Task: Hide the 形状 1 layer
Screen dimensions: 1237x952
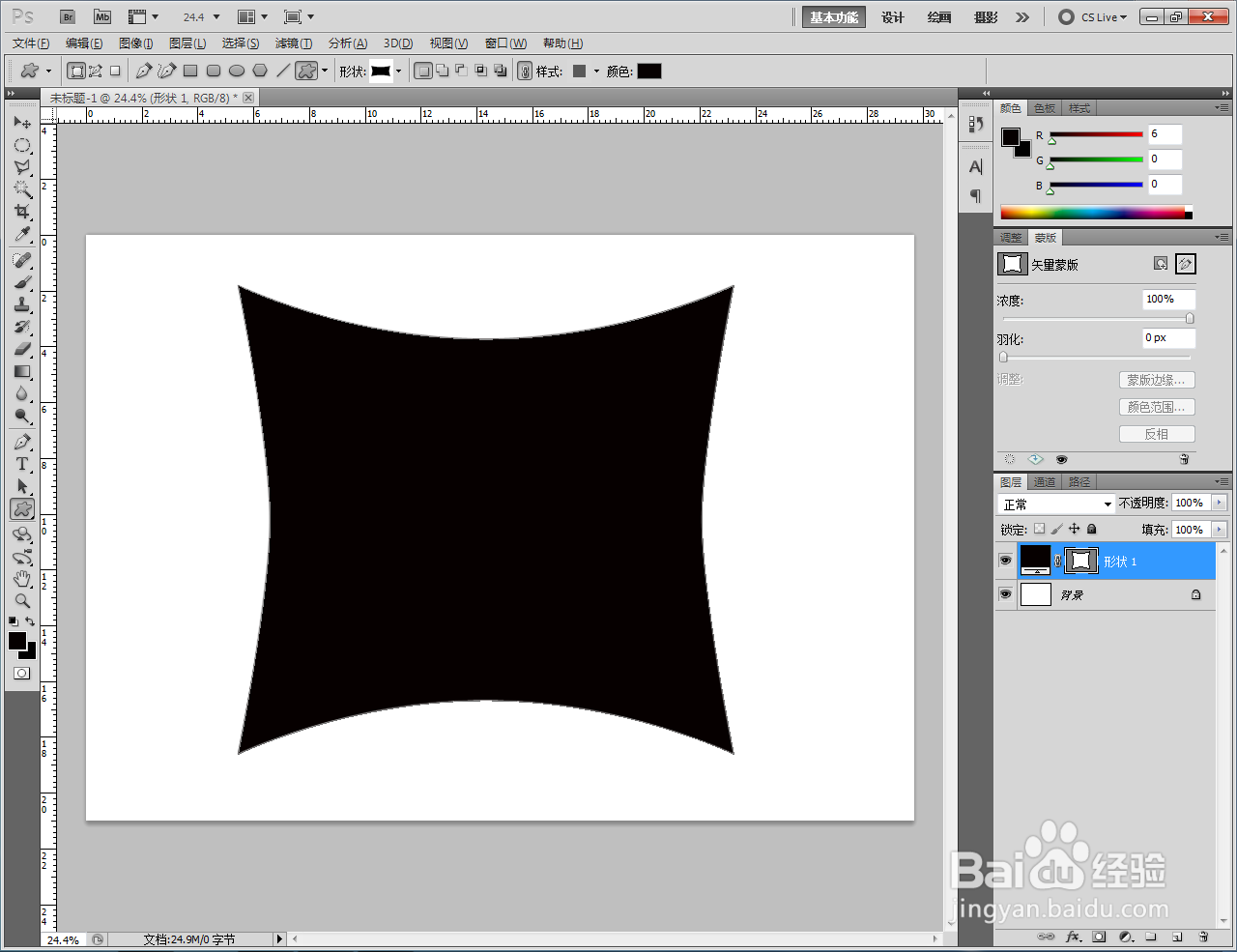Action: 1005,561
